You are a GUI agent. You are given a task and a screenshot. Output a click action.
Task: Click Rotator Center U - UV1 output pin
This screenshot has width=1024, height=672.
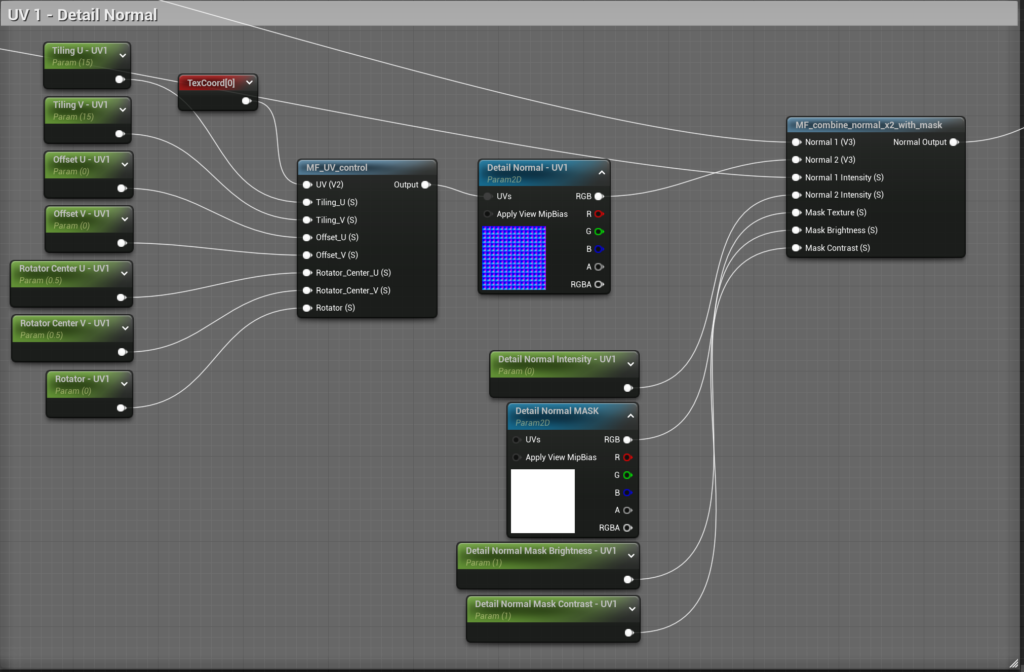(x=121, y=298)
